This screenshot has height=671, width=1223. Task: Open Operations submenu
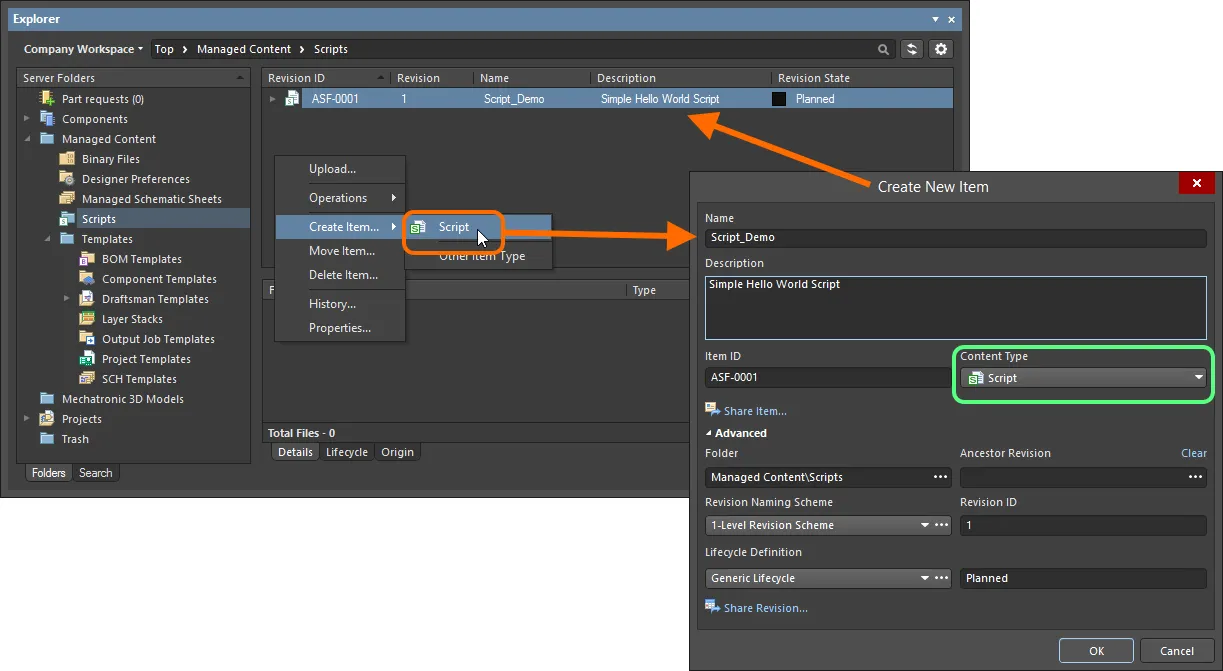[x=340, y=198]
